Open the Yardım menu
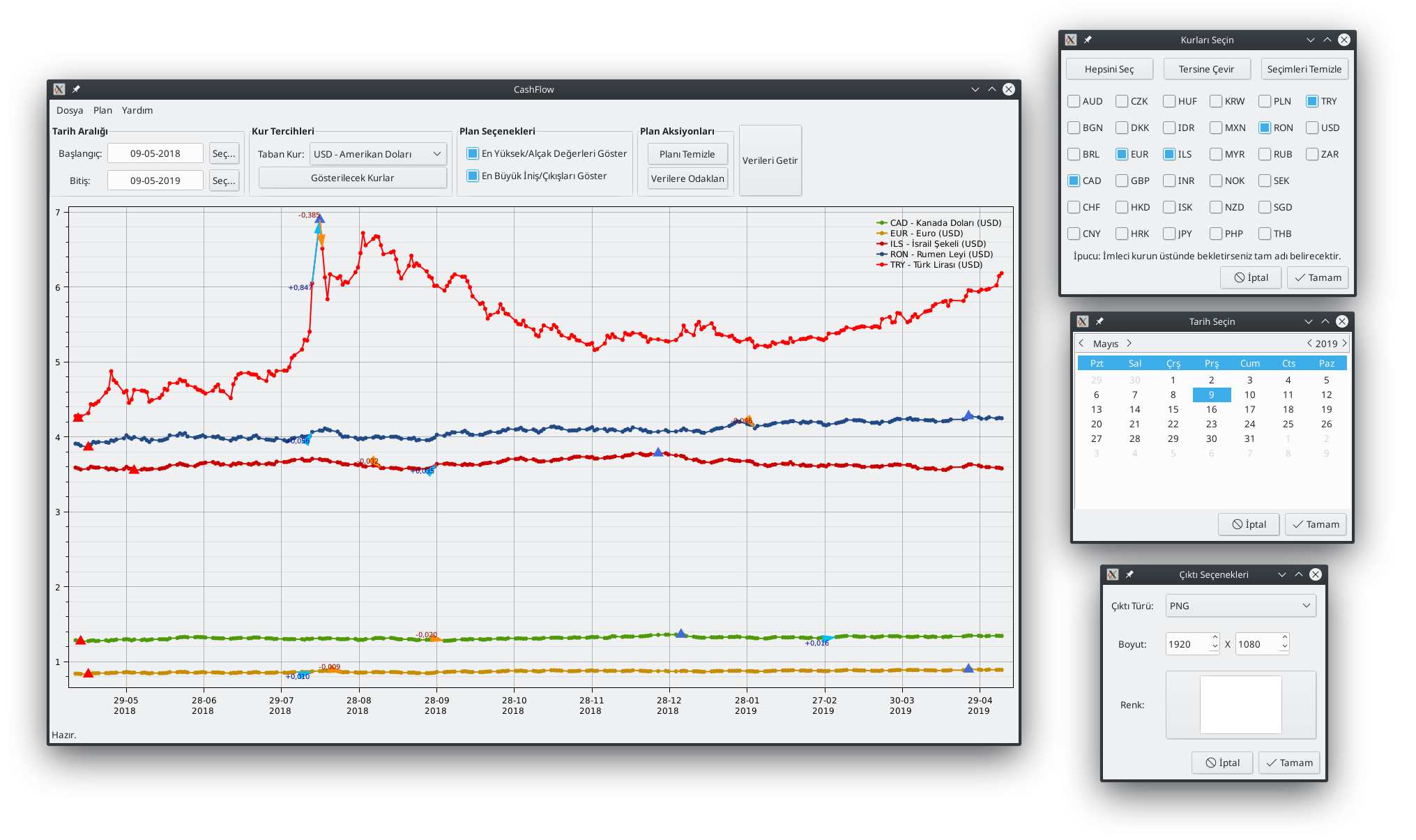The height and width of the screenshot is (840, 1416). [x=137, y=110]
